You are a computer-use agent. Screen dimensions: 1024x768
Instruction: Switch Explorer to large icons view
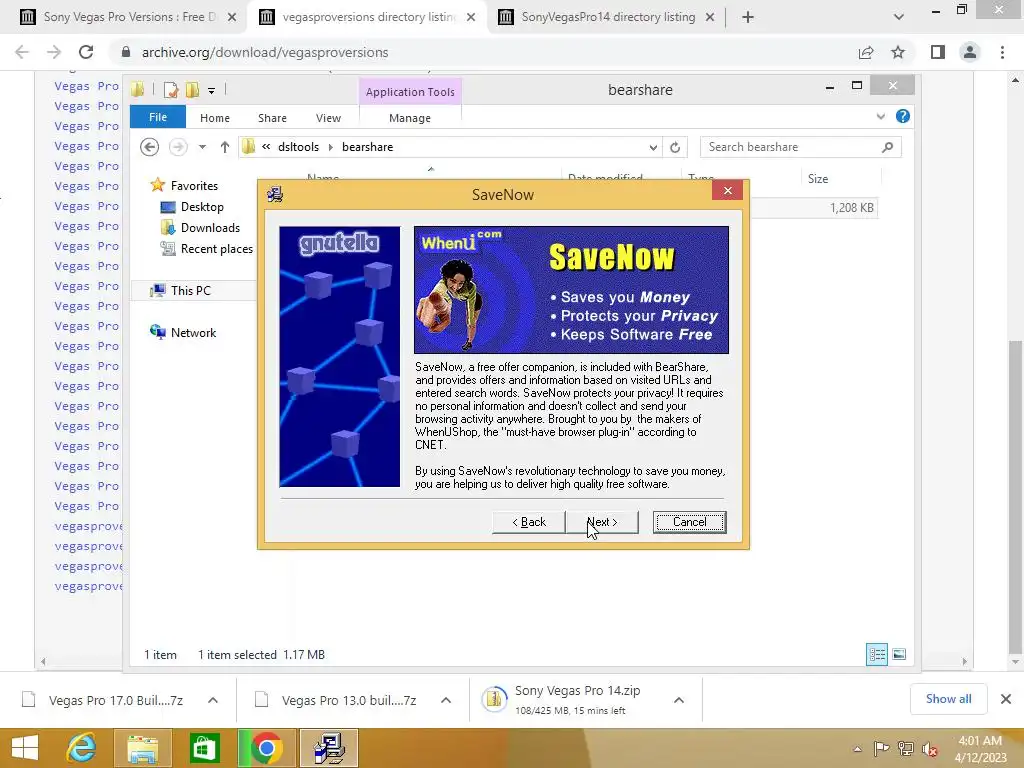[x=899, y=654]
